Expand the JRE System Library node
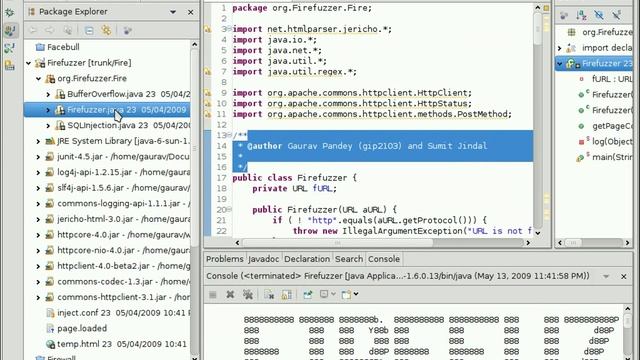The image size is (640, 360). click(38, 141)
